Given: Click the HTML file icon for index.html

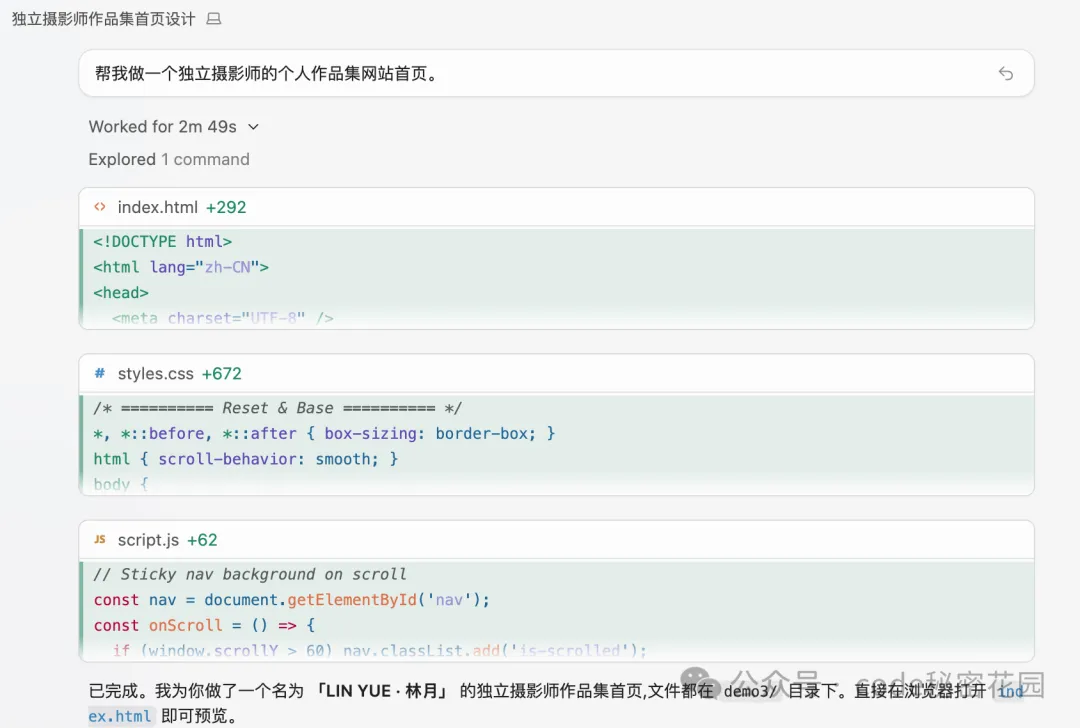Looking at the screenshot, I should [x=100, y=207].
